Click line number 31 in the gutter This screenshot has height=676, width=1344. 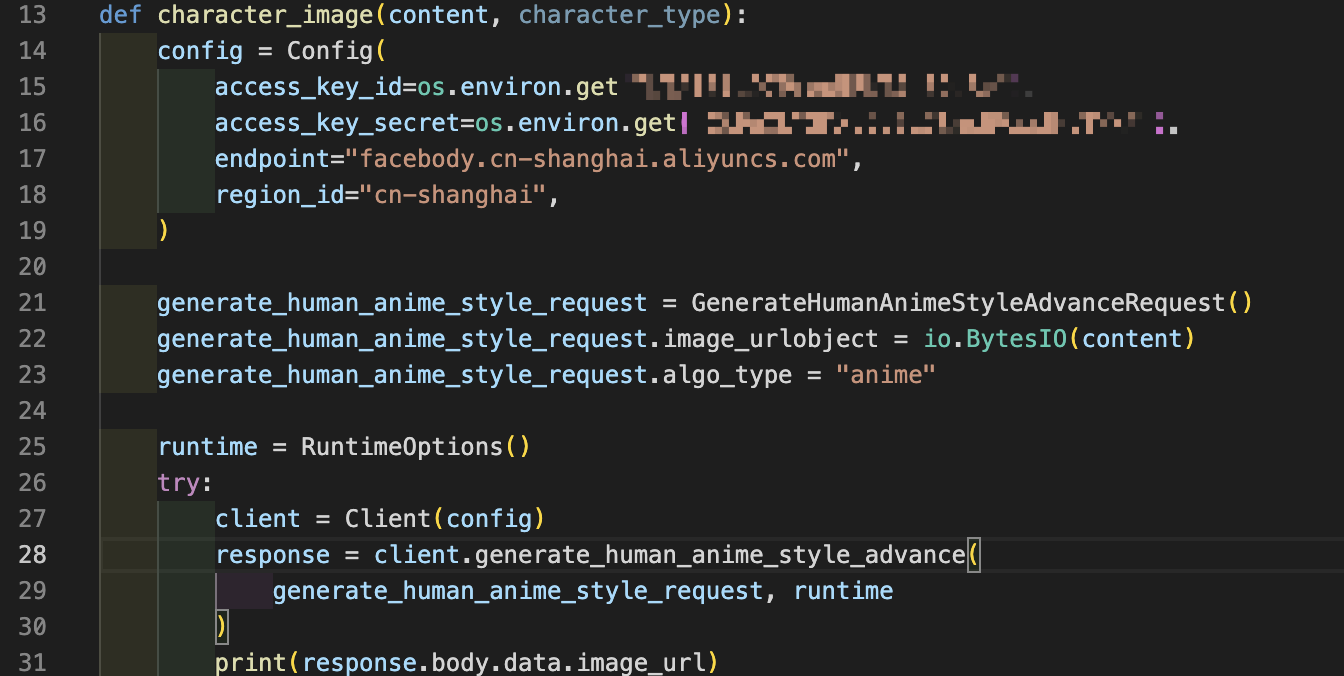click(x=32, y=663)
